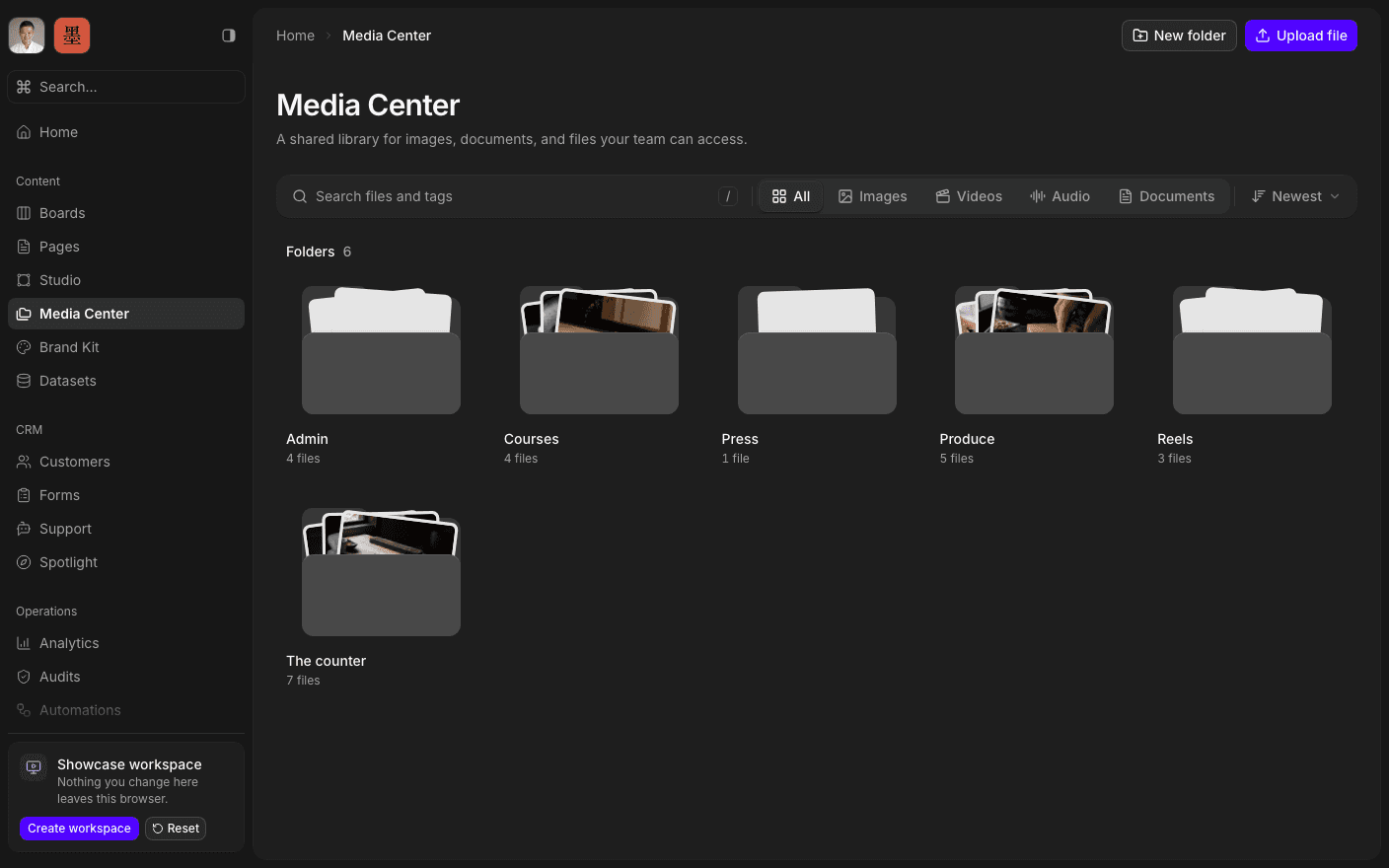Screen dimensions: 1389x868
Task: Open the Admin folder
Action: tap(381, 375)
